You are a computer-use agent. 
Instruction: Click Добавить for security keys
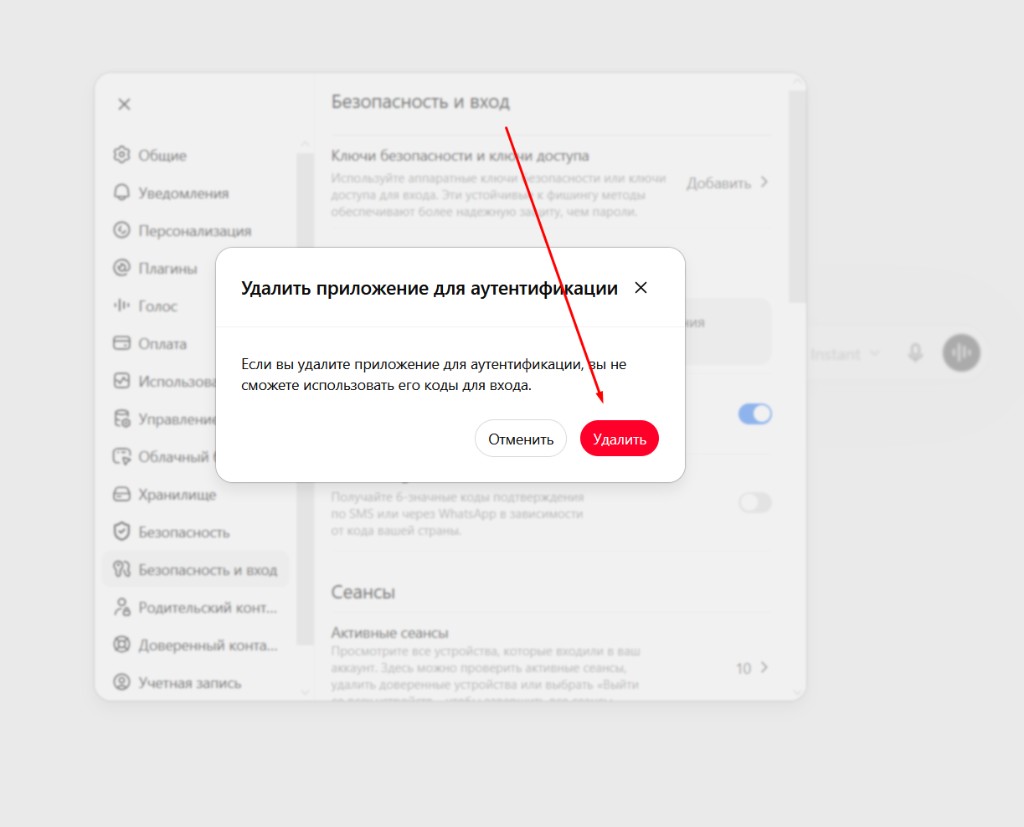click(x=718, y=183)
